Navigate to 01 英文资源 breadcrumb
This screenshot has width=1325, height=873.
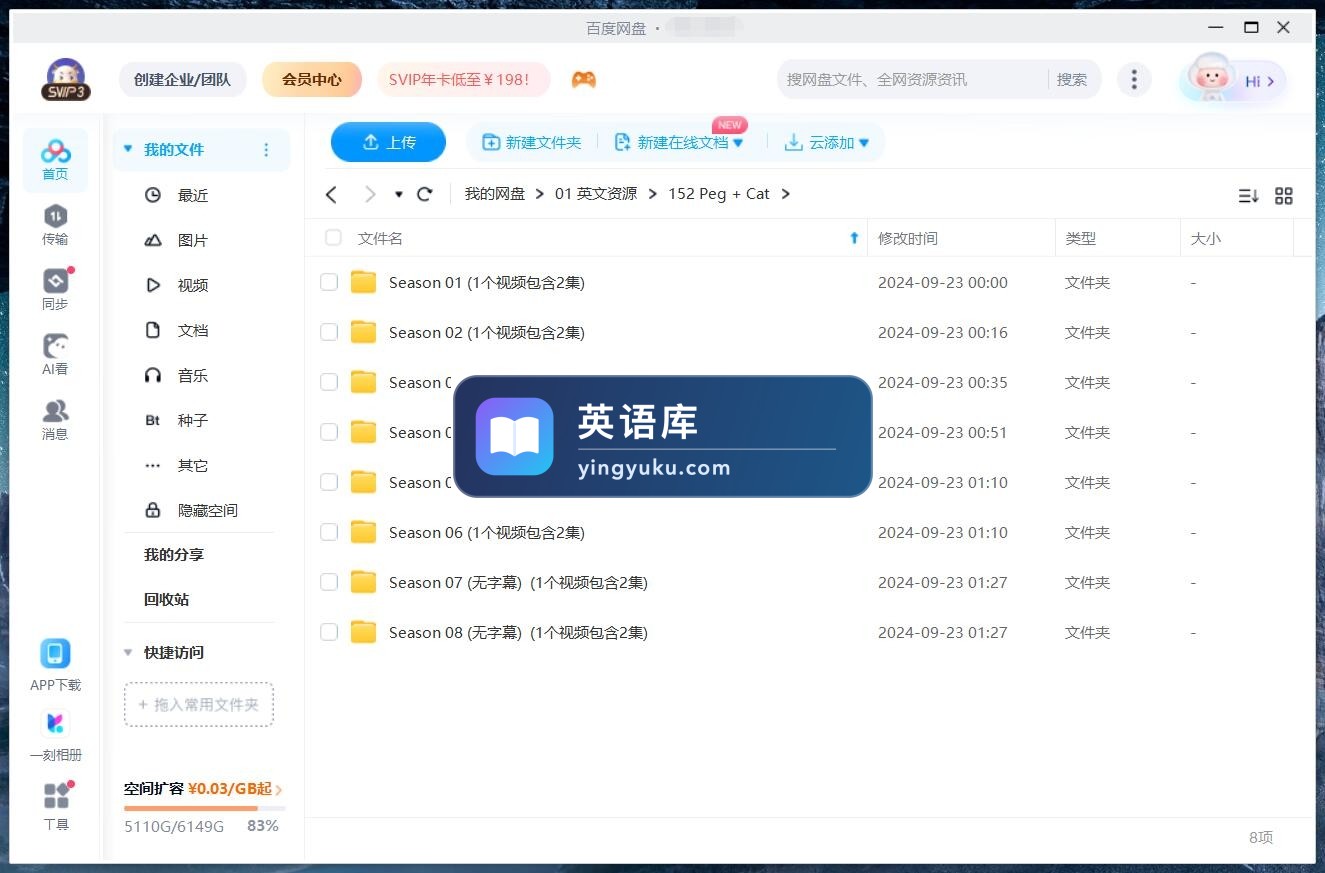click(596, 194)
